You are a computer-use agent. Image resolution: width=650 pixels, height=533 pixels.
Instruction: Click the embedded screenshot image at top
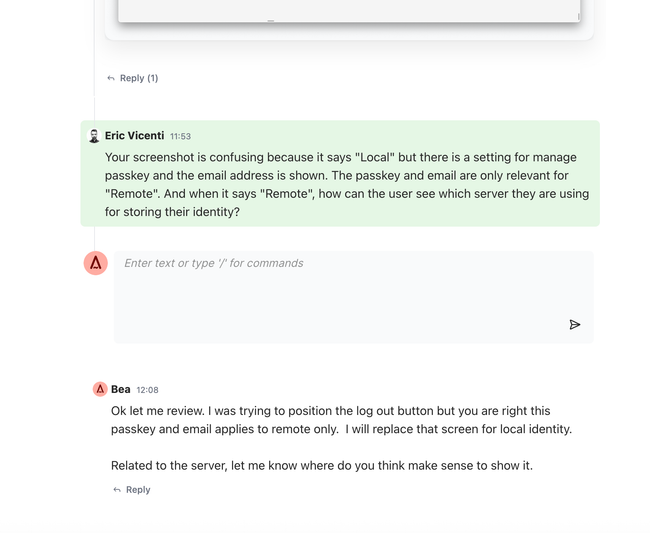[x=349, y=9]
